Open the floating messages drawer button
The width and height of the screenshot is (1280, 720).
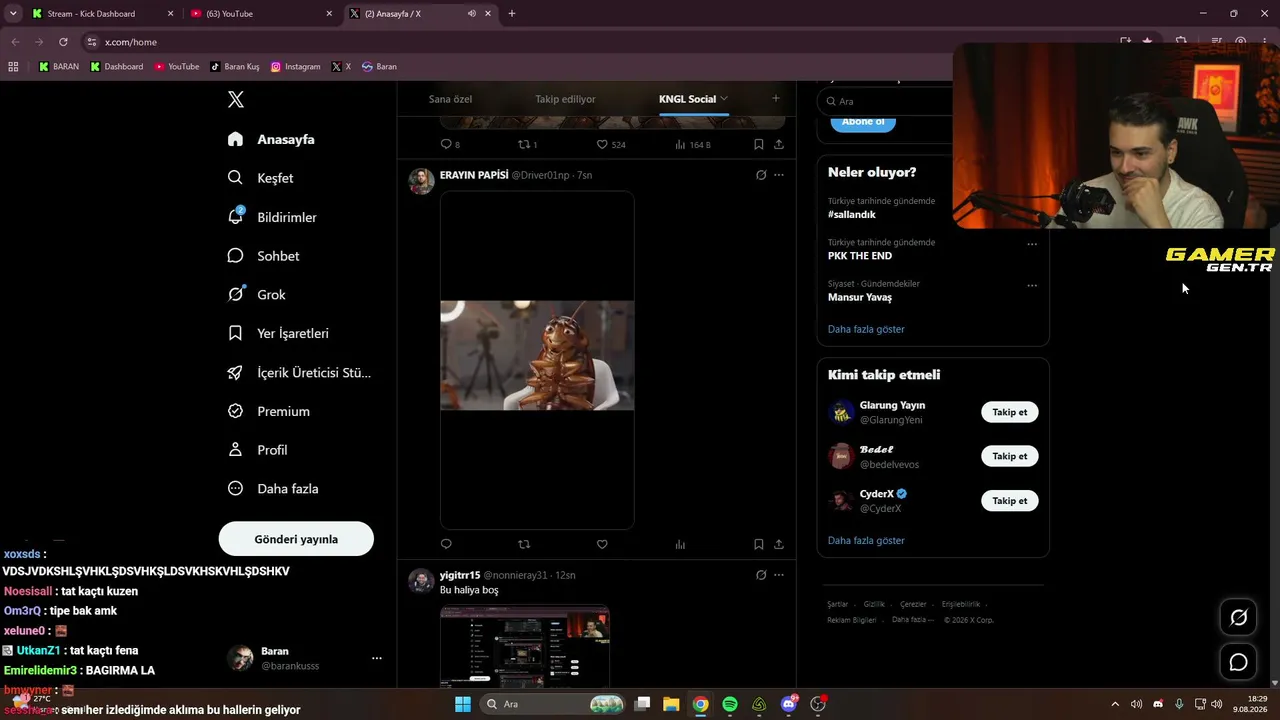pyautogui.click(x=1238, y=662)
